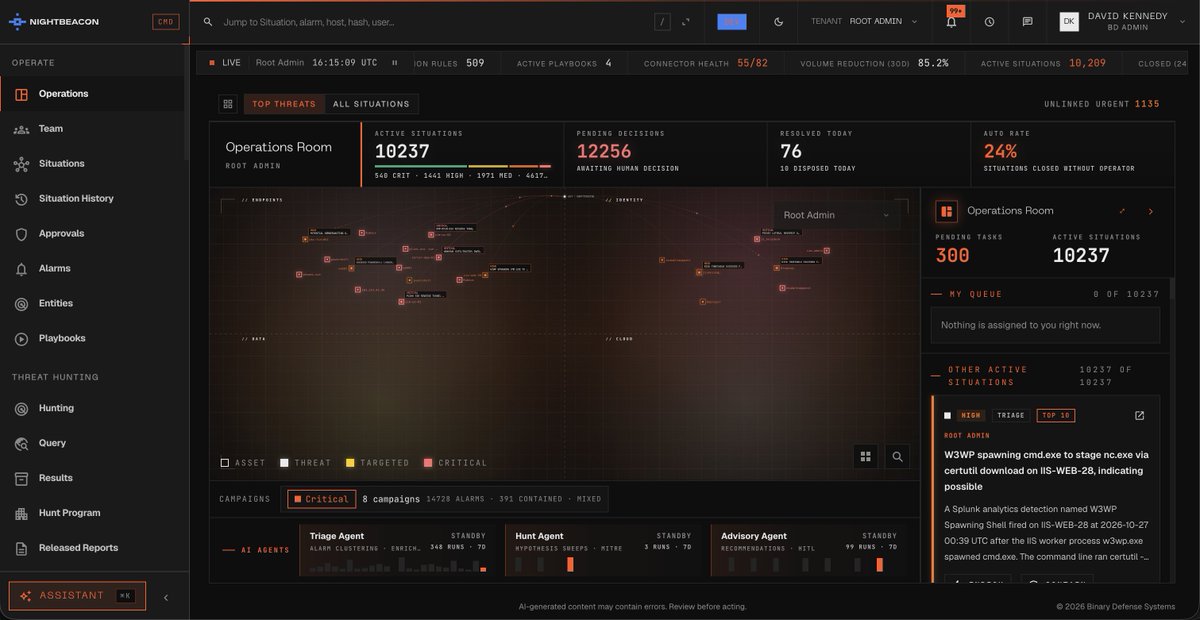Click the Connector Health 55/82 stat
The image size is (1200, 620).
pyautogui.click(x=706, y=63)
